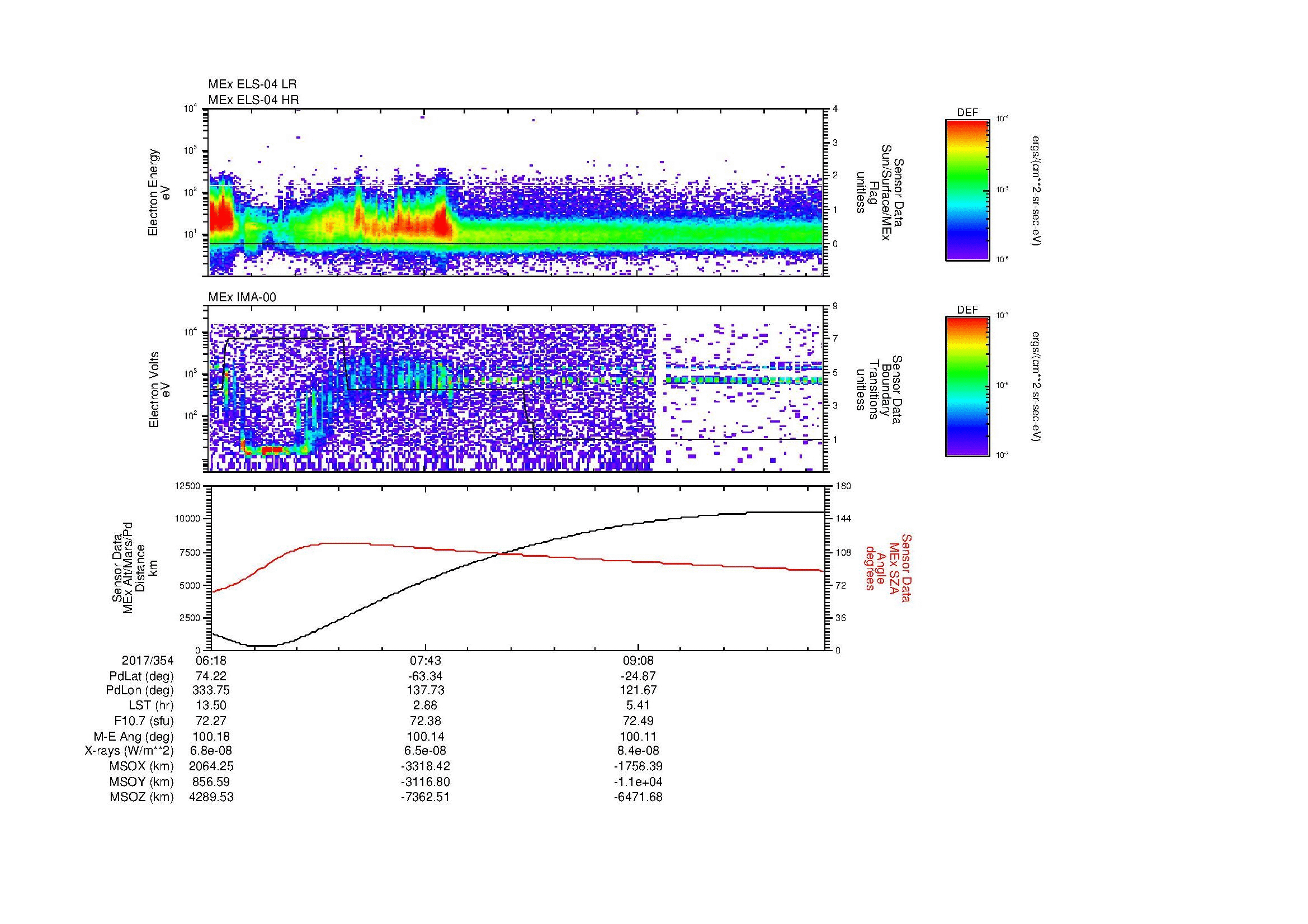The height and width of the screenshot is (924, 1308).
Task: Click the '12500' altitude axis tick
Action: (x=188, y=486)
